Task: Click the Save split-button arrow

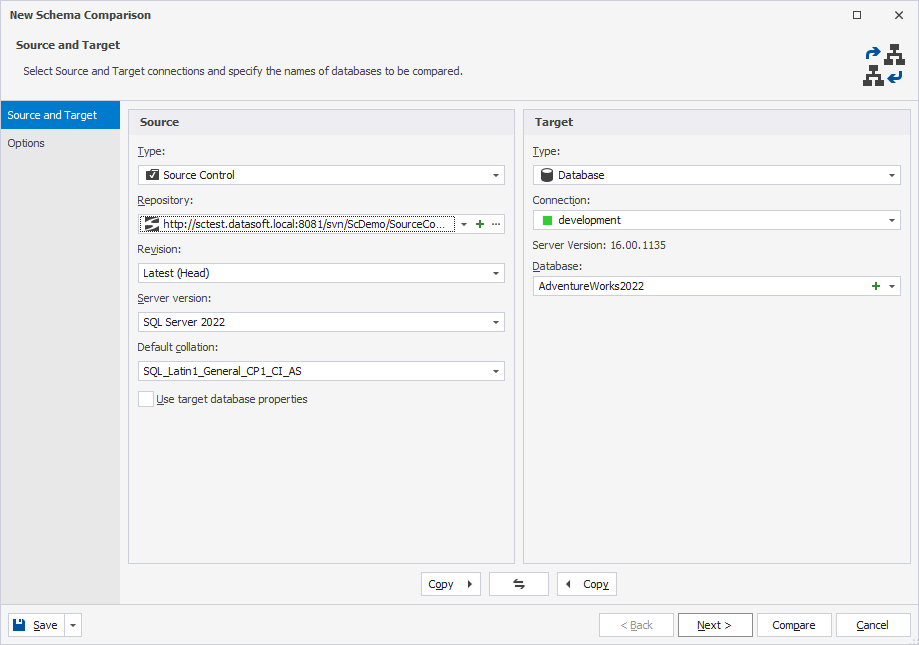Action: coord(71,624)
